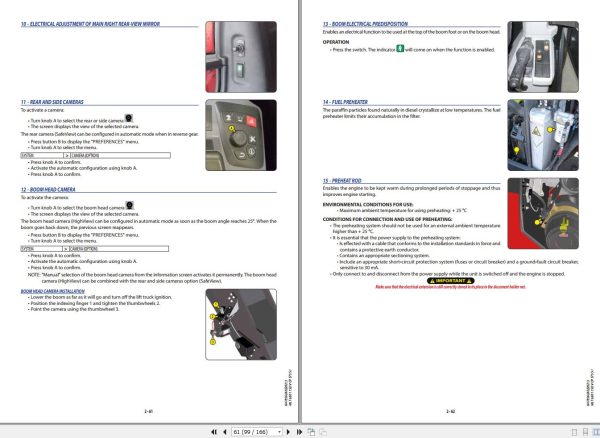The width and height of the screenshot is (600, 438).
Task: Click heading '14 - FUEL PREHEATER'
Action: pos(345,102)
